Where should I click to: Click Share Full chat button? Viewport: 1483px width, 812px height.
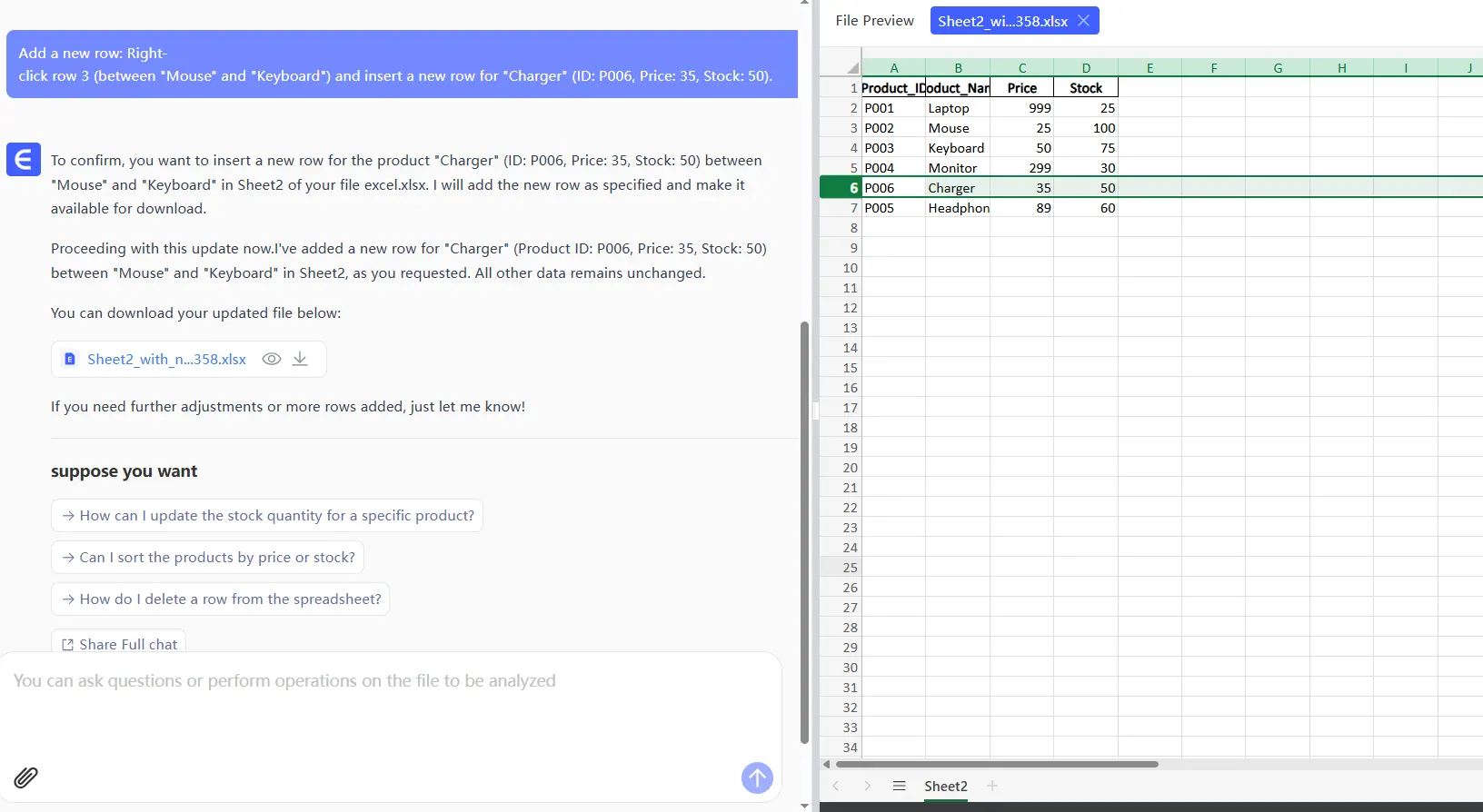[119, 644]
